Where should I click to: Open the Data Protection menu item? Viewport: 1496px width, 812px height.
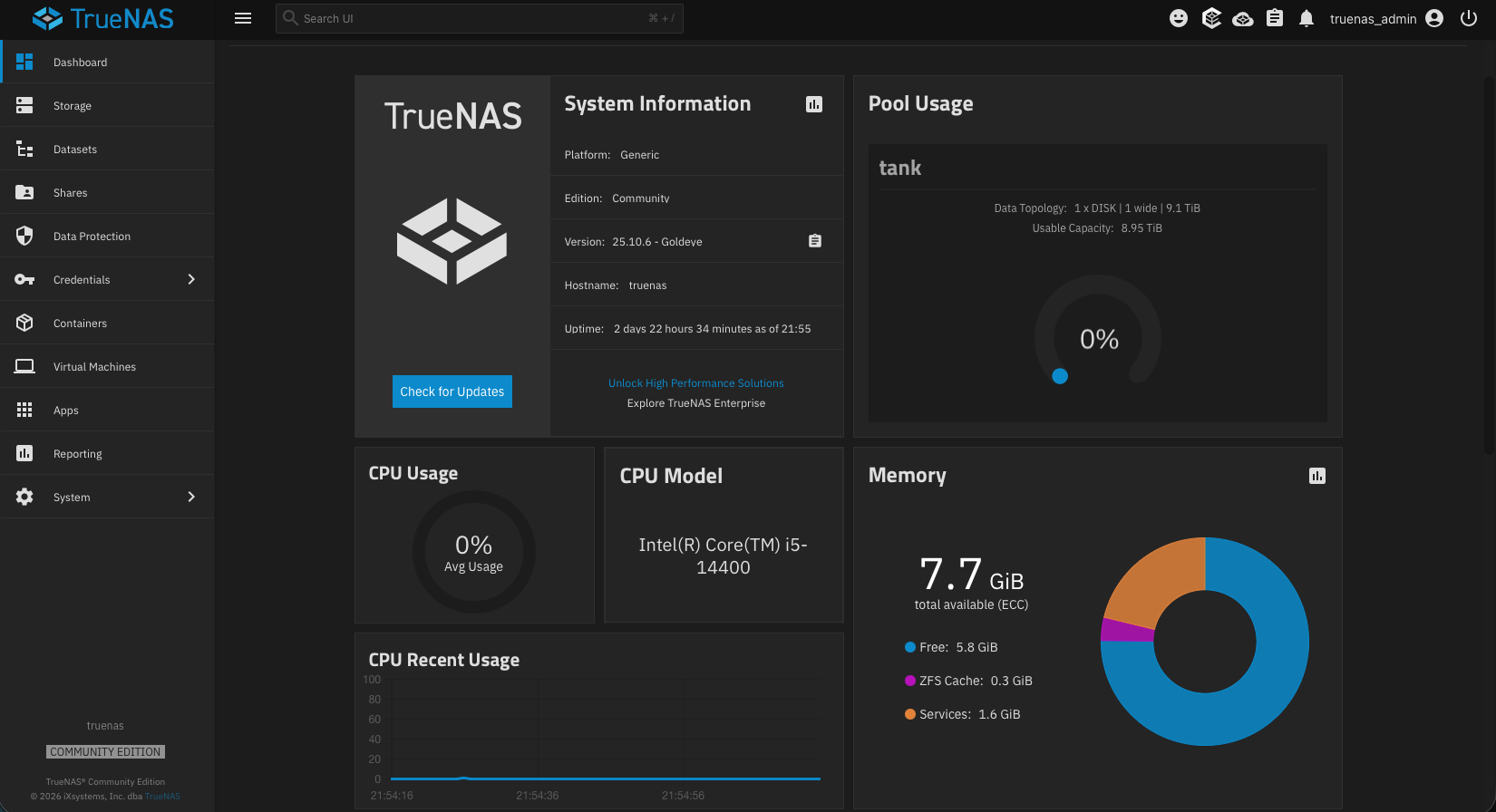[x=107, y=236]
